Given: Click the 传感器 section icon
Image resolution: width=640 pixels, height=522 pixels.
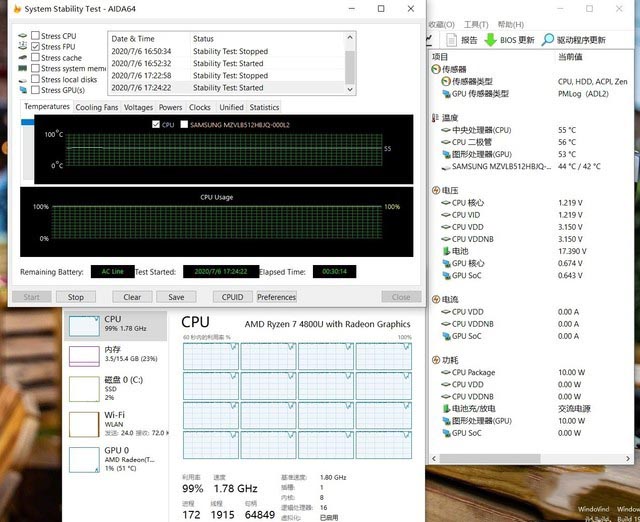Looking at the screenshot, I should point(436,69).
